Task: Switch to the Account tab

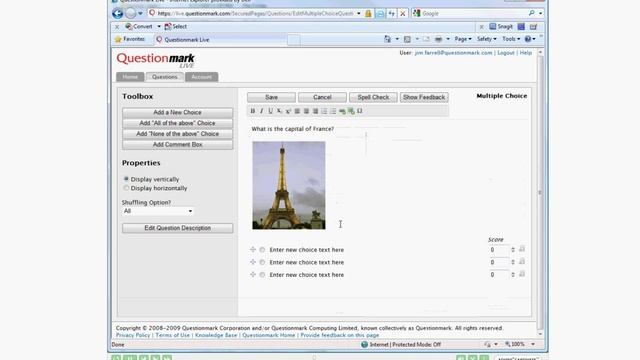Action: coord(202,77)
